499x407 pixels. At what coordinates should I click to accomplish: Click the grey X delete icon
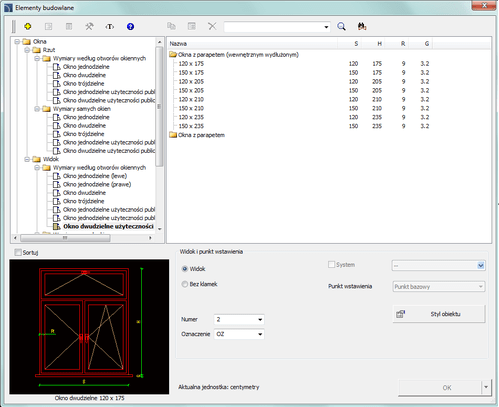coord(212,26)
